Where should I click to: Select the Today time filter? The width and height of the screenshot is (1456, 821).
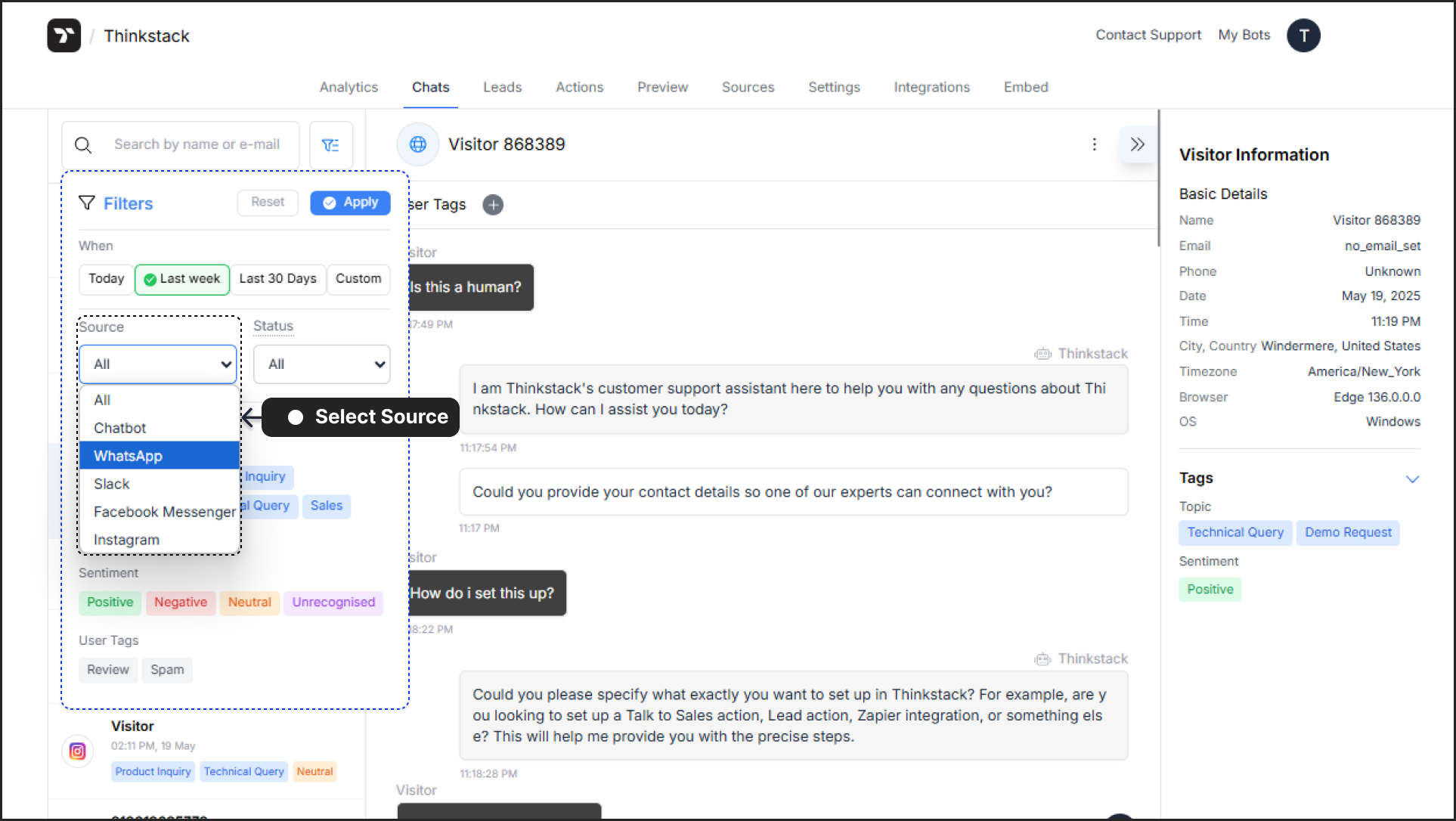[106, 279]
